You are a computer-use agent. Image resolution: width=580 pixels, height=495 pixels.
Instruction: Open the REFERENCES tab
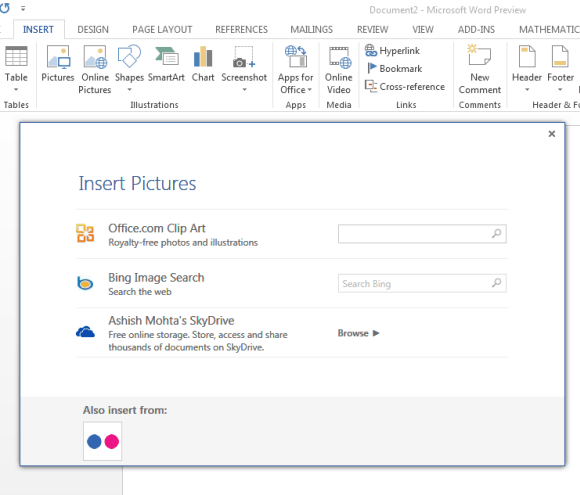pos(242,30)
